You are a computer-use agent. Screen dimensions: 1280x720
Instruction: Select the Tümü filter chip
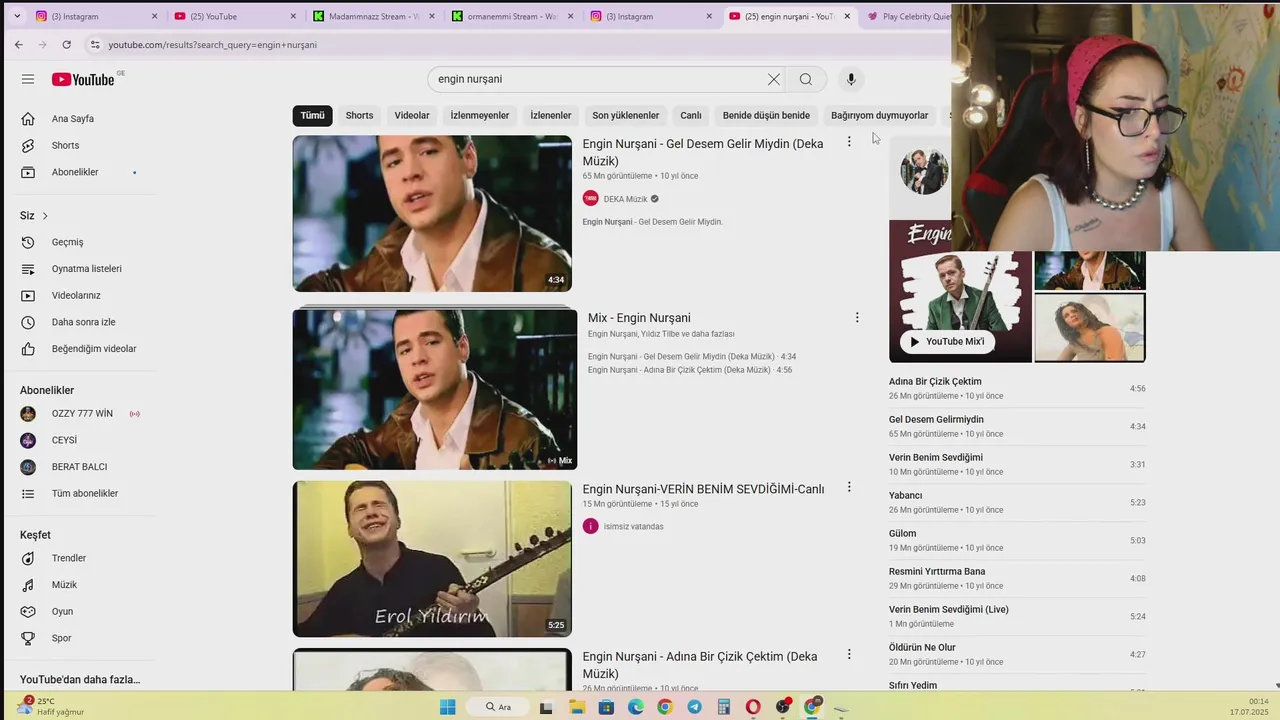click(x=312, y=116)
